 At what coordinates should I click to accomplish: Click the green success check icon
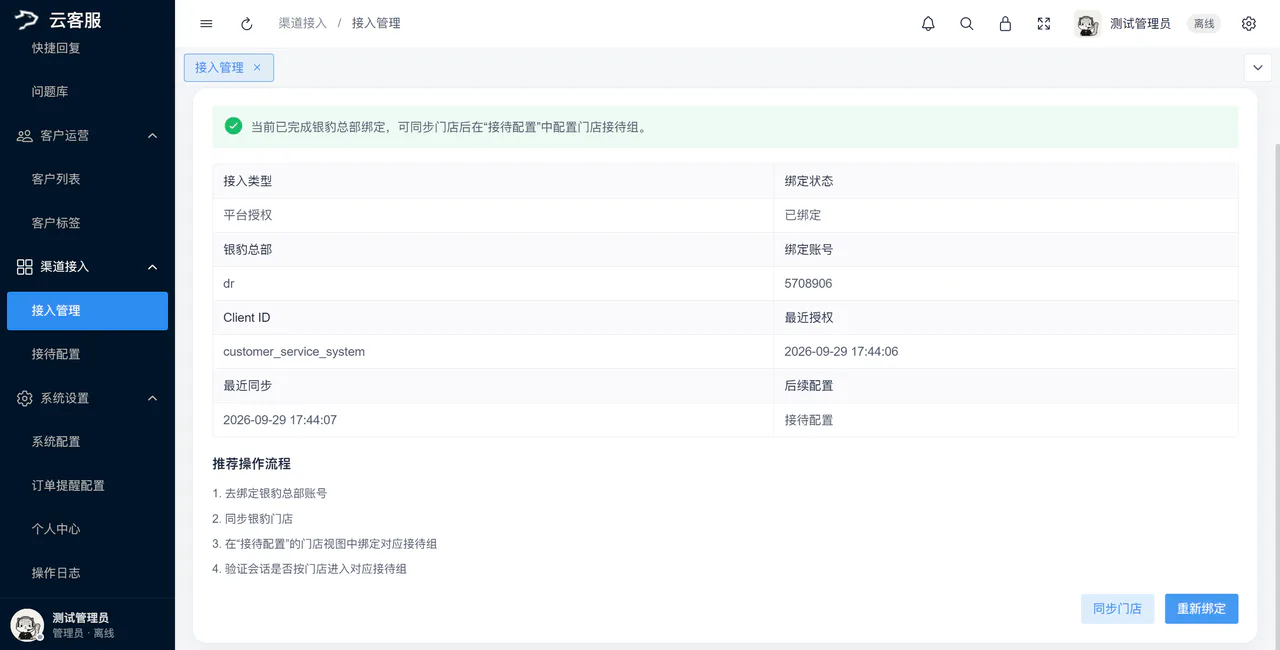(x=233, y=126)
